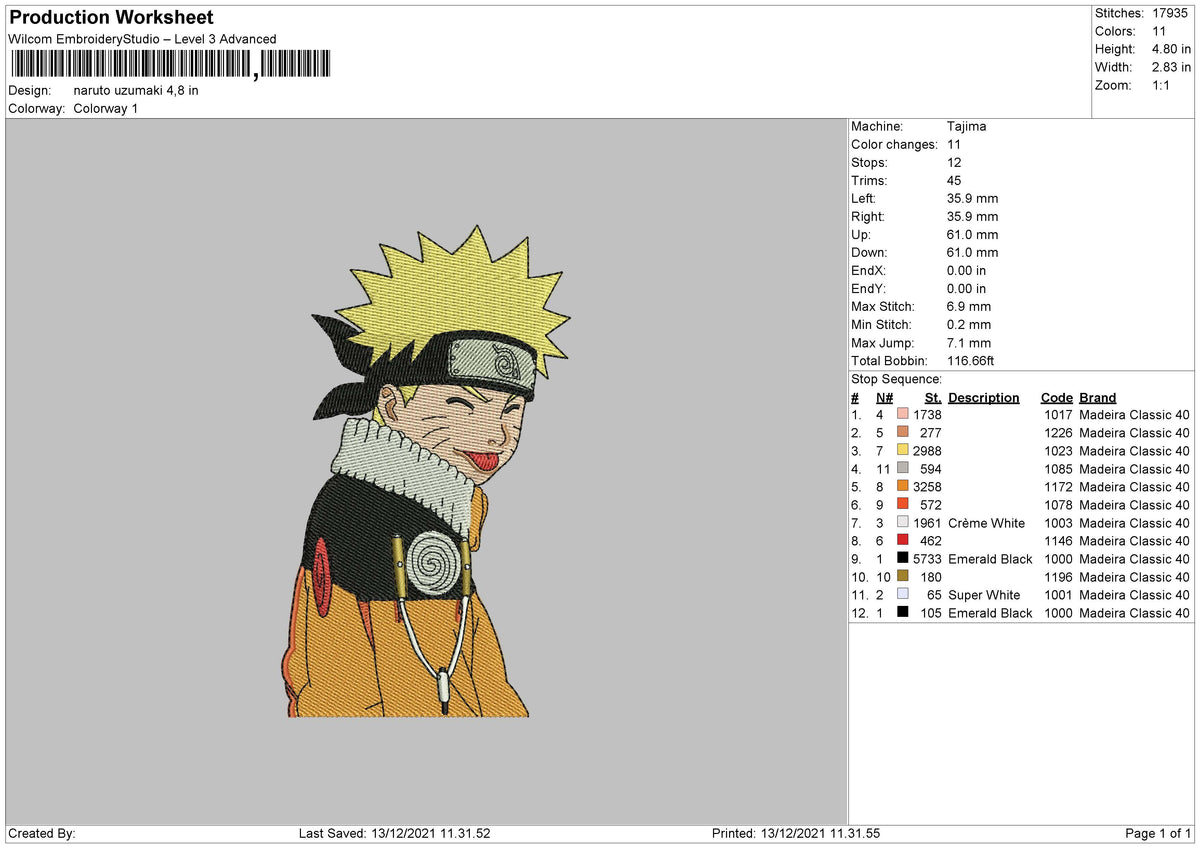Click the Naruto embroidery design preview

pos(426,471)
